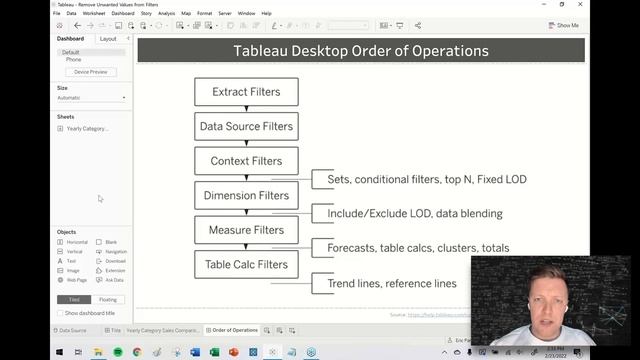This screenshot has height=360, width=640.
Task: Open the Map menu
Action: [186, 13]
